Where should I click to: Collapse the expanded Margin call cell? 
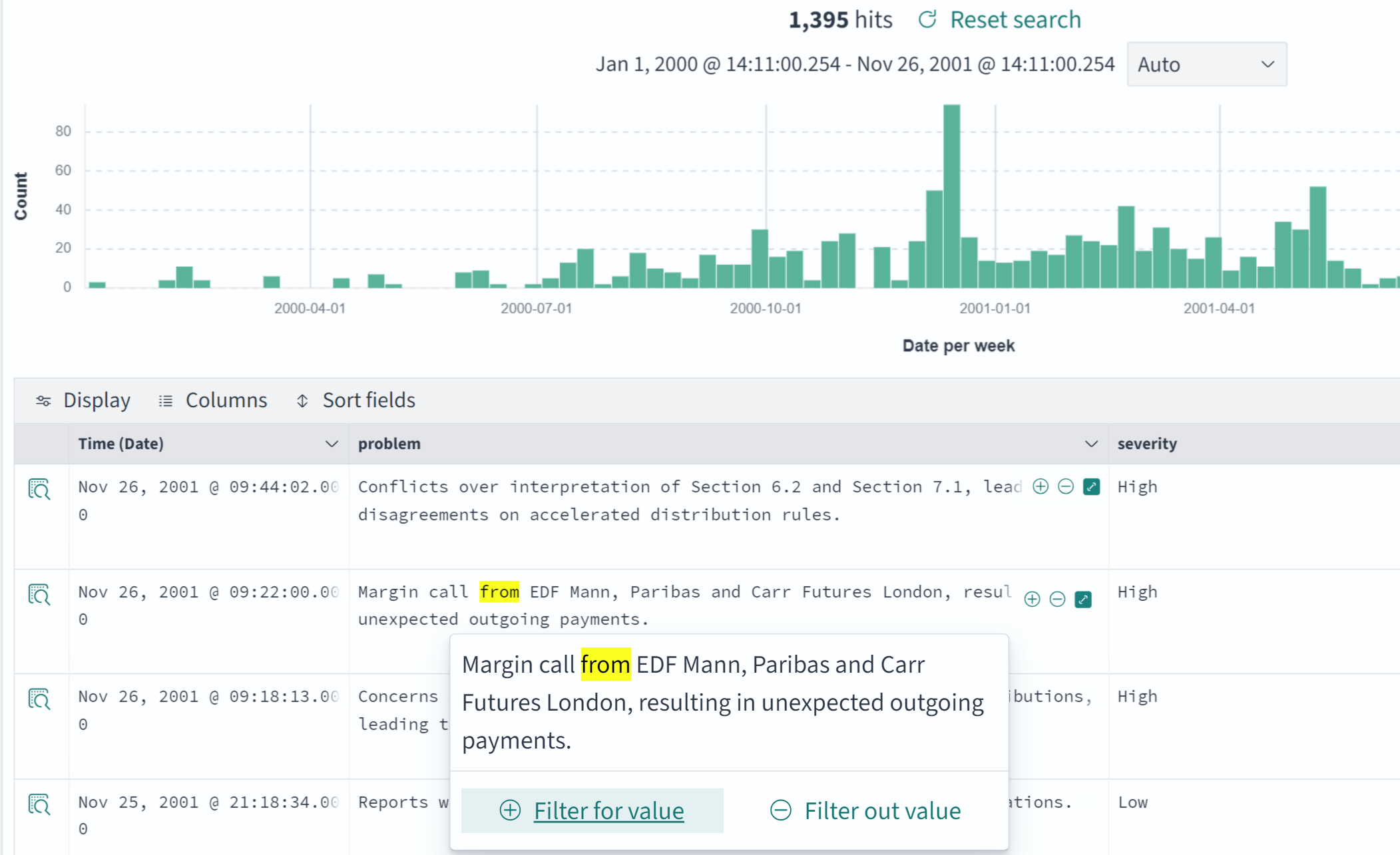click(1083, 599)
